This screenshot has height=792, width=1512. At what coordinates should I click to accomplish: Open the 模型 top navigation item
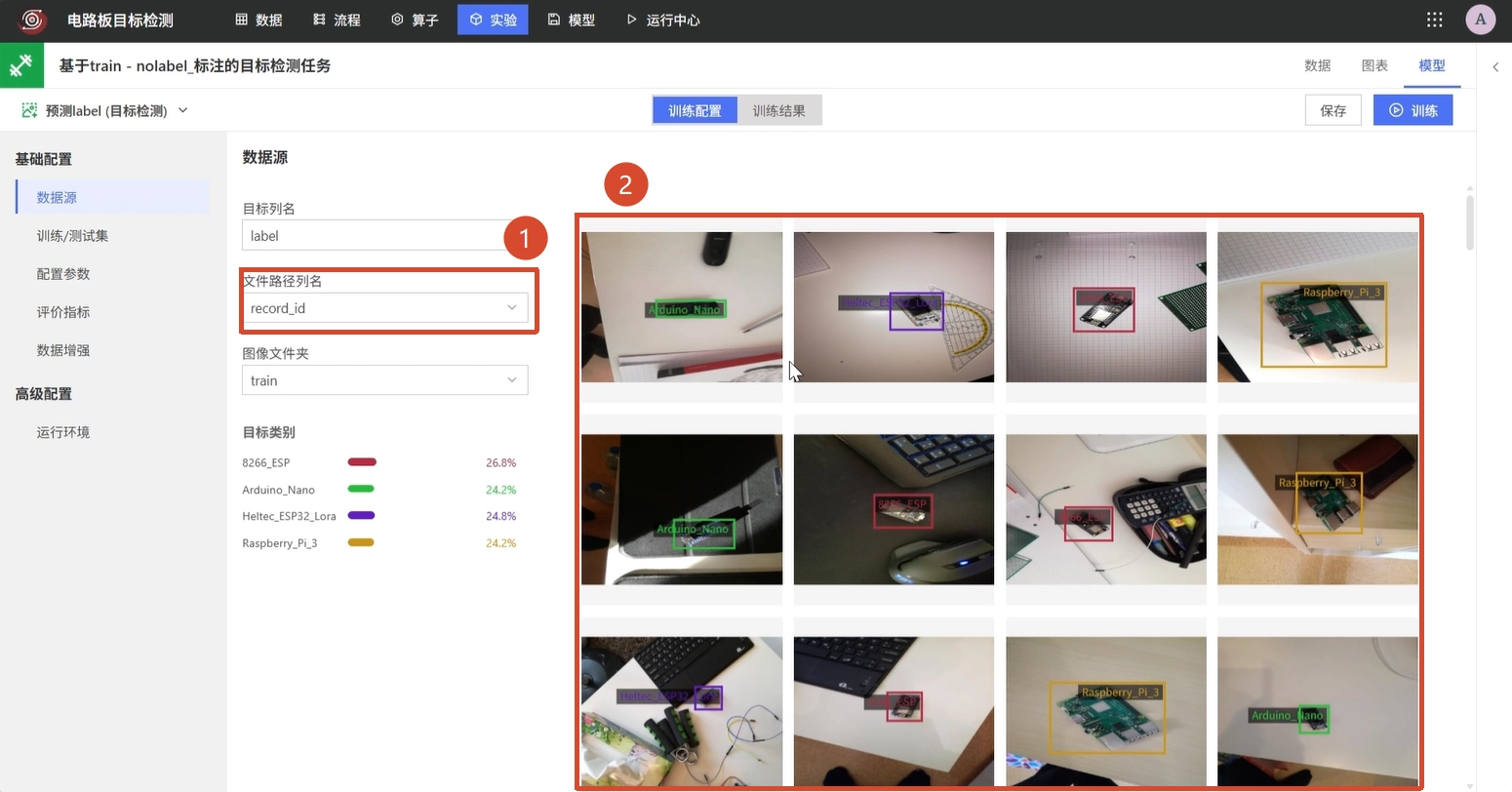(572, 20)
